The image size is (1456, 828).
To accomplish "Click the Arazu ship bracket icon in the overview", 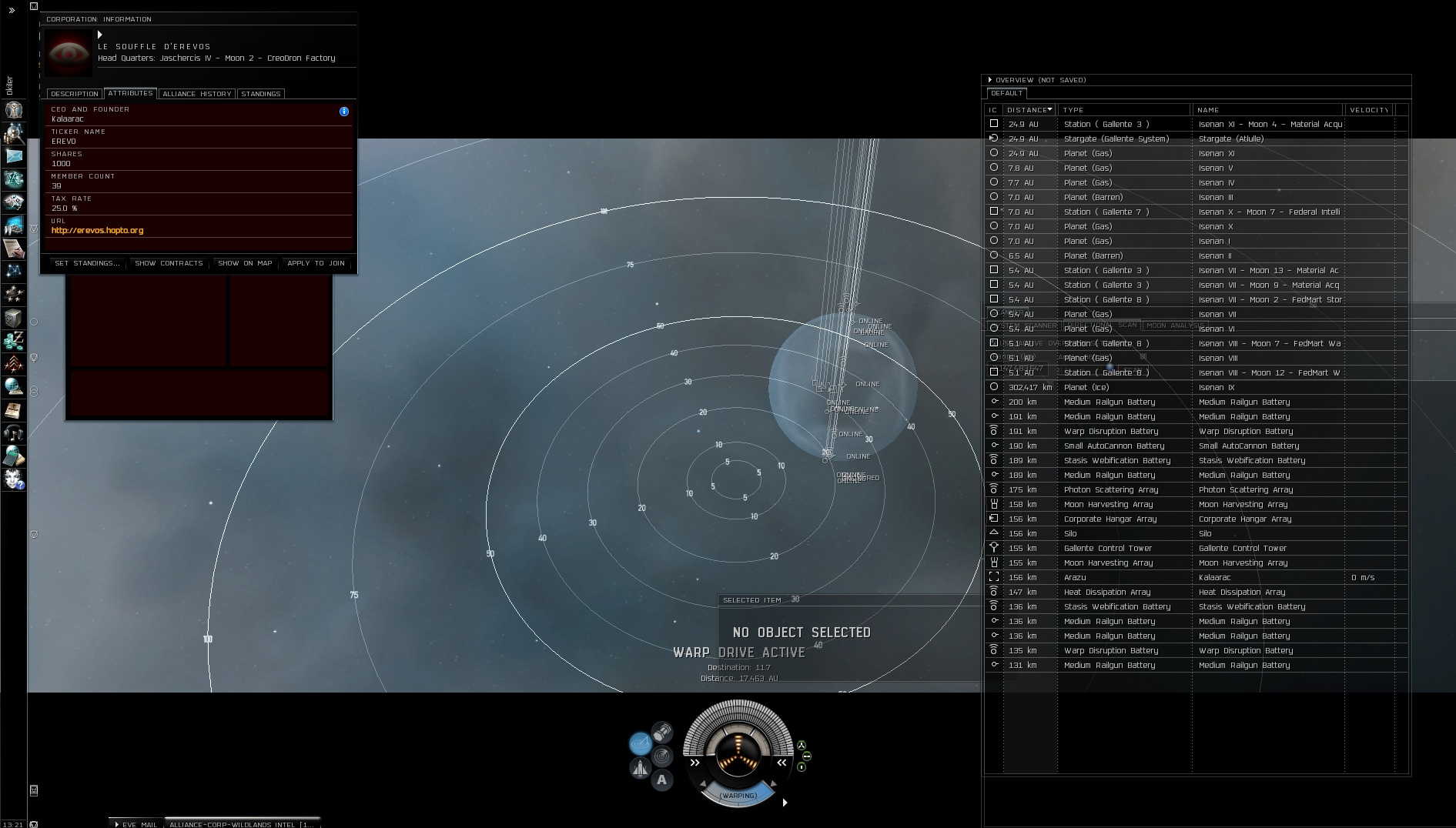I will coord(994,577).
